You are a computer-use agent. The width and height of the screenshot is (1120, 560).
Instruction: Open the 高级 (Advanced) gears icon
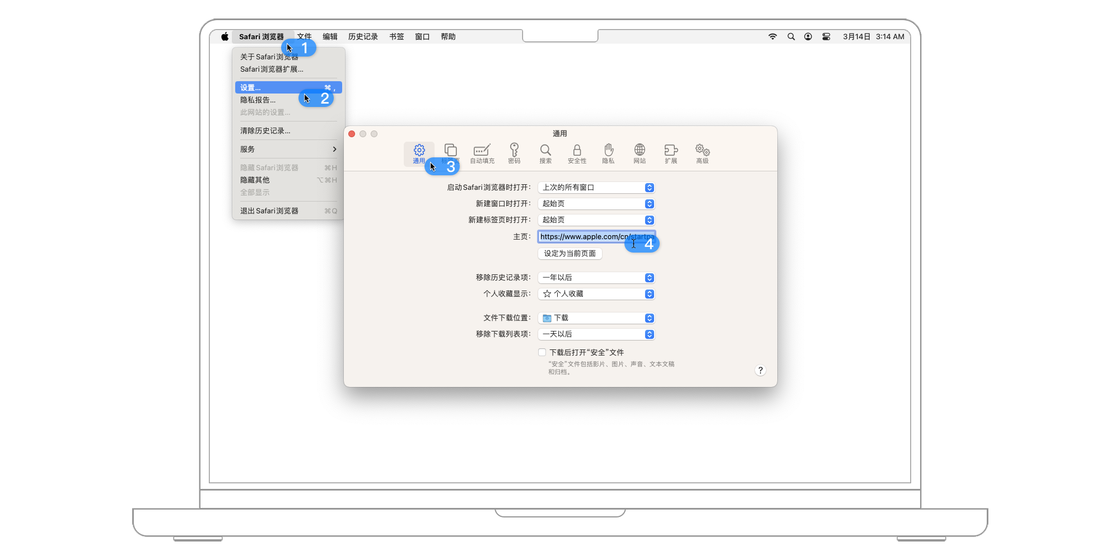pos(702,152)
